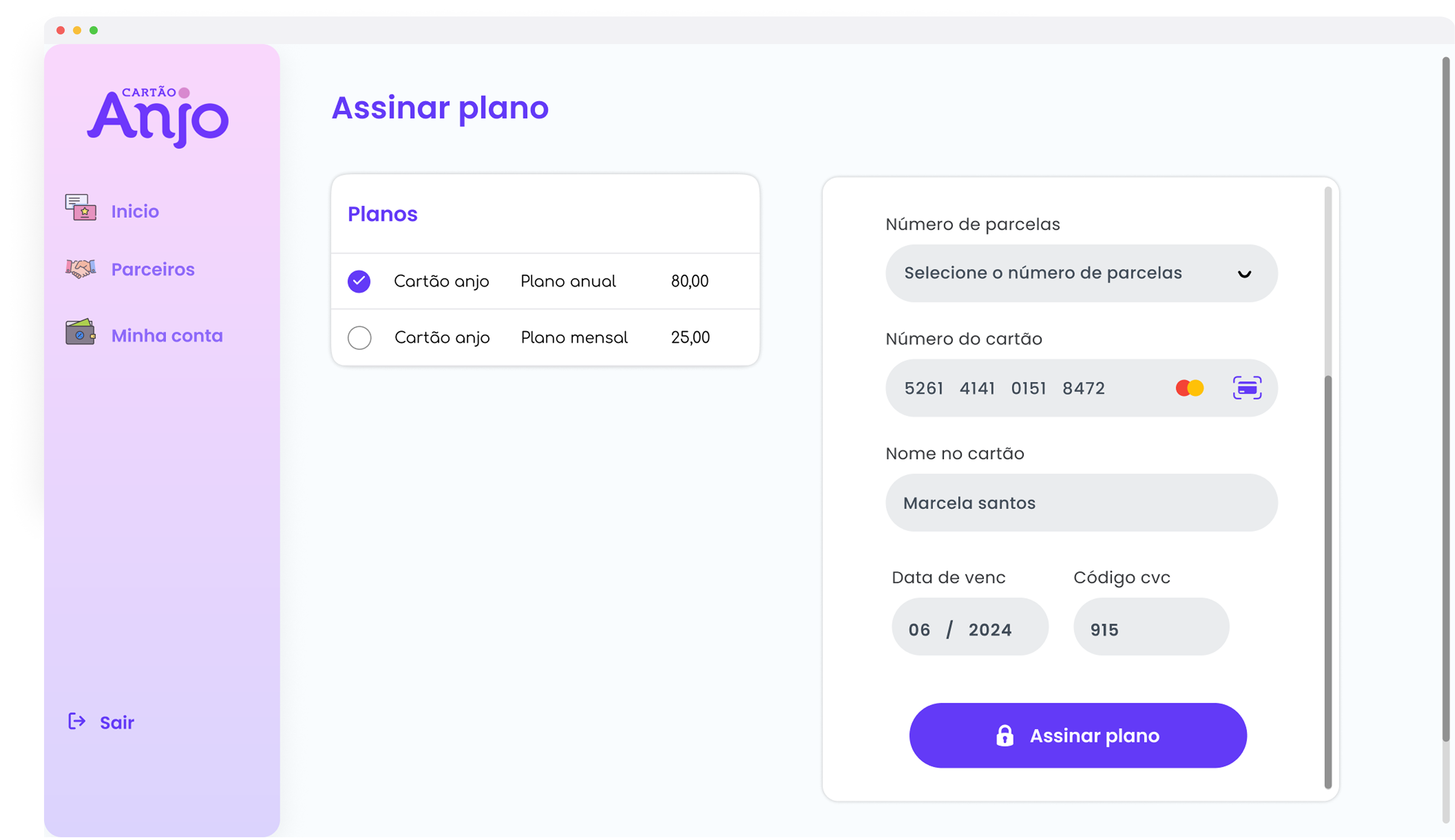Click the Cartão Anjo logo
Screen dimensions: 1455x840
pyautogui.click(x=157, y=117)
